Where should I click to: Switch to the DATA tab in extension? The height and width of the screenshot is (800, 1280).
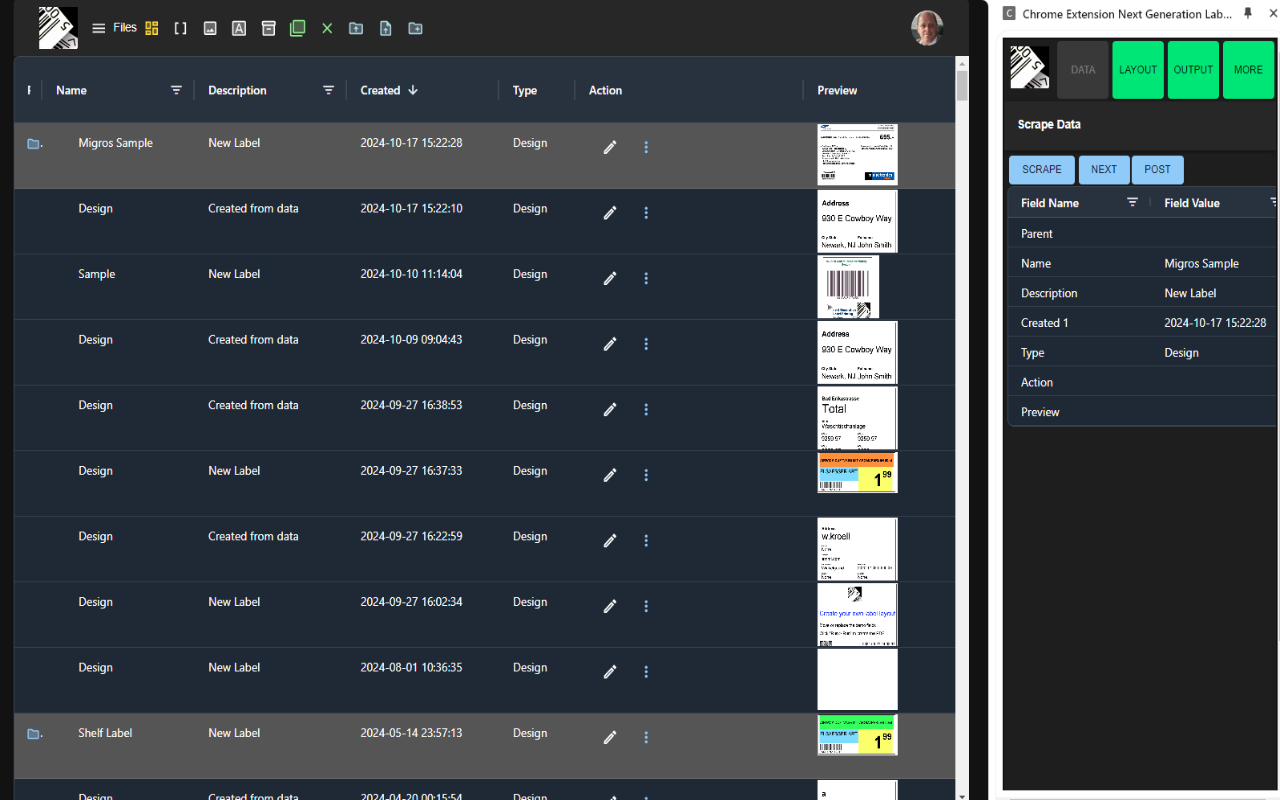click(1083, 70)
